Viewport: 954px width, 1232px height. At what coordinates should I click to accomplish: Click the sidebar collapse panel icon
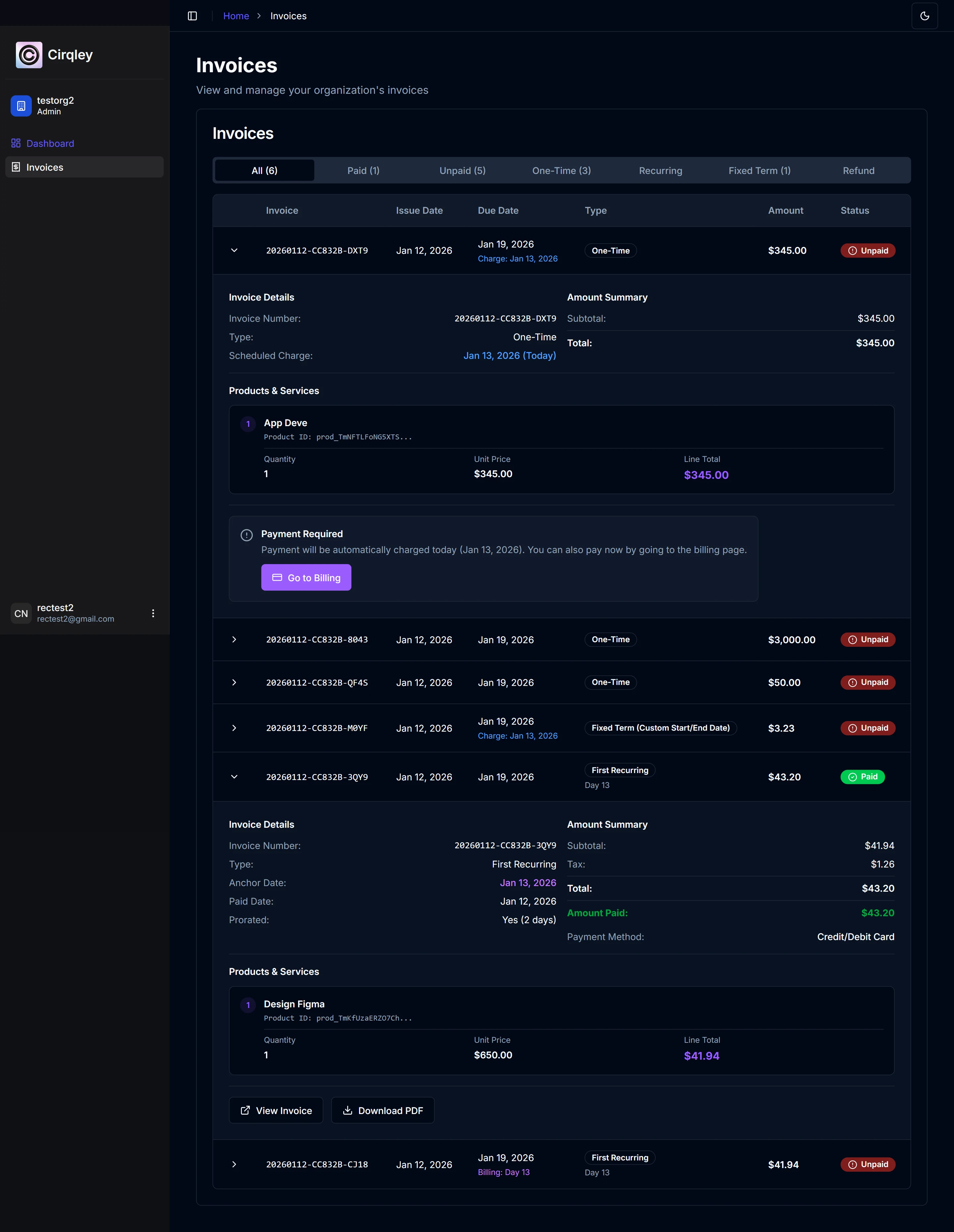[x=192, y=16]
